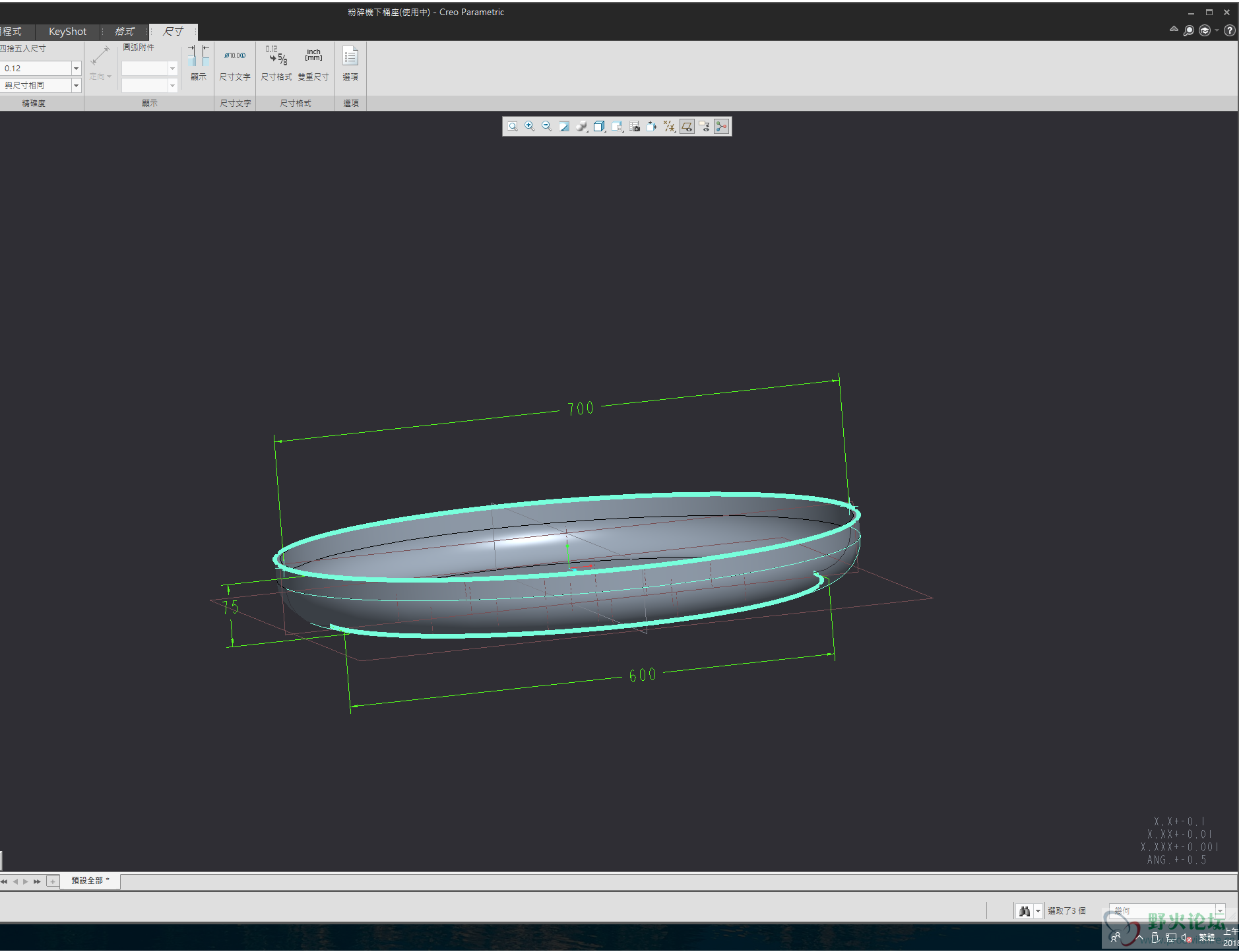Viewport: 1241px width, 952px height.
Task: Go to the first sheet arrow
Action: pyautogui.click(x=5, y=881)
